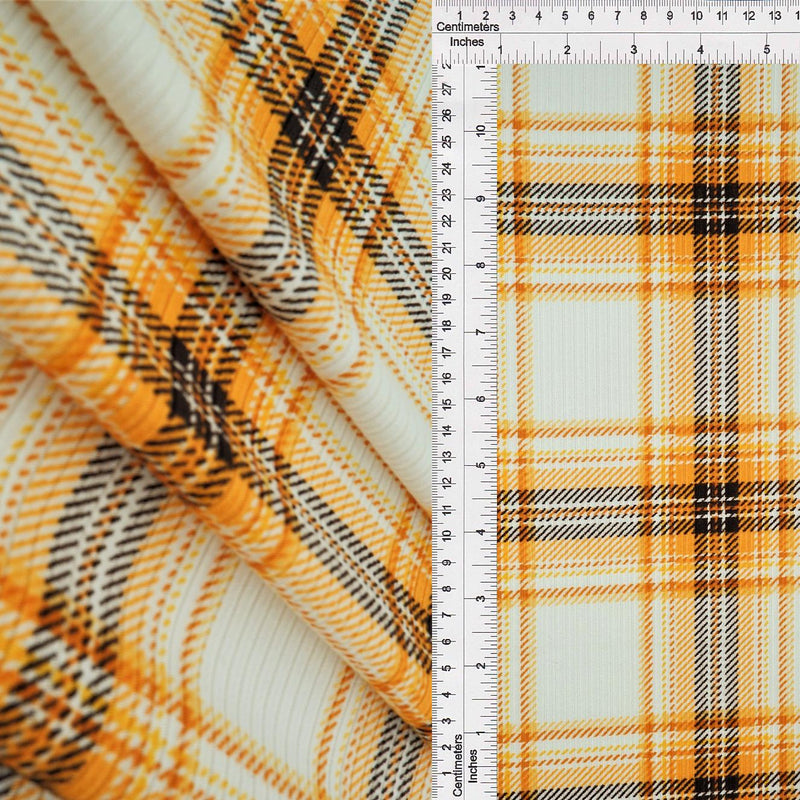Click the "13" mark on top centimeter ruler
Viewport: 800px width, 800px height.
[x=774, y=16]
